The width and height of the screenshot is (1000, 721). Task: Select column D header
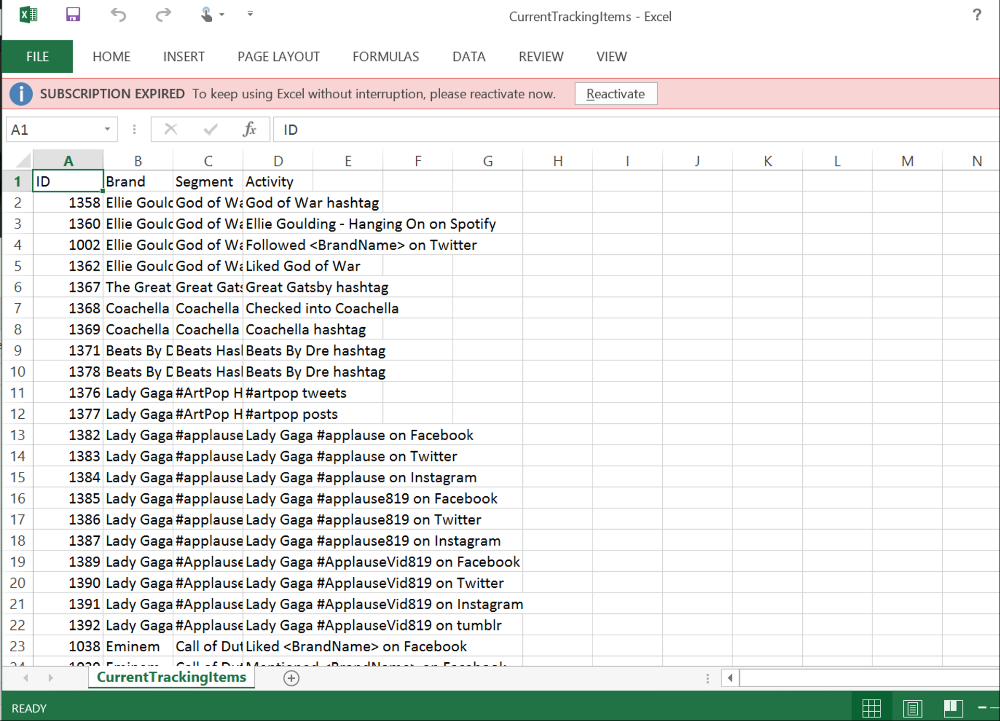pos(278,161)
